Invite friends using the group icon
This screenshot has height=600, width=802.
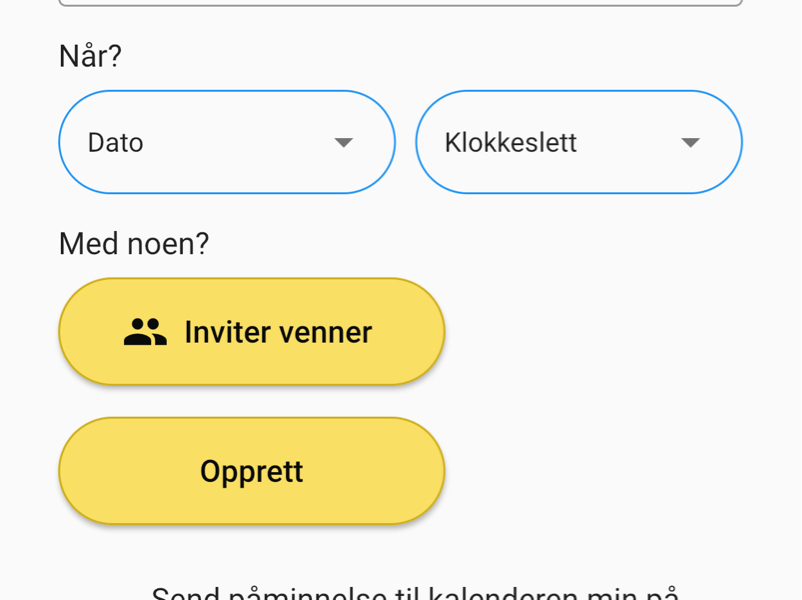click(x=145, y=332)
